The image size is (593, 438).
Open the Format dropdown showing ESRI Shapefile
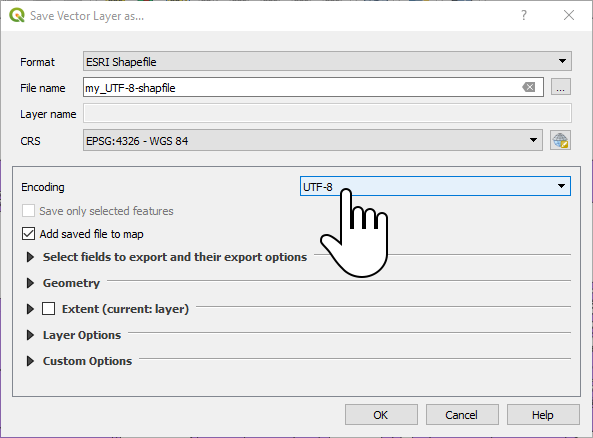[327, 61]
